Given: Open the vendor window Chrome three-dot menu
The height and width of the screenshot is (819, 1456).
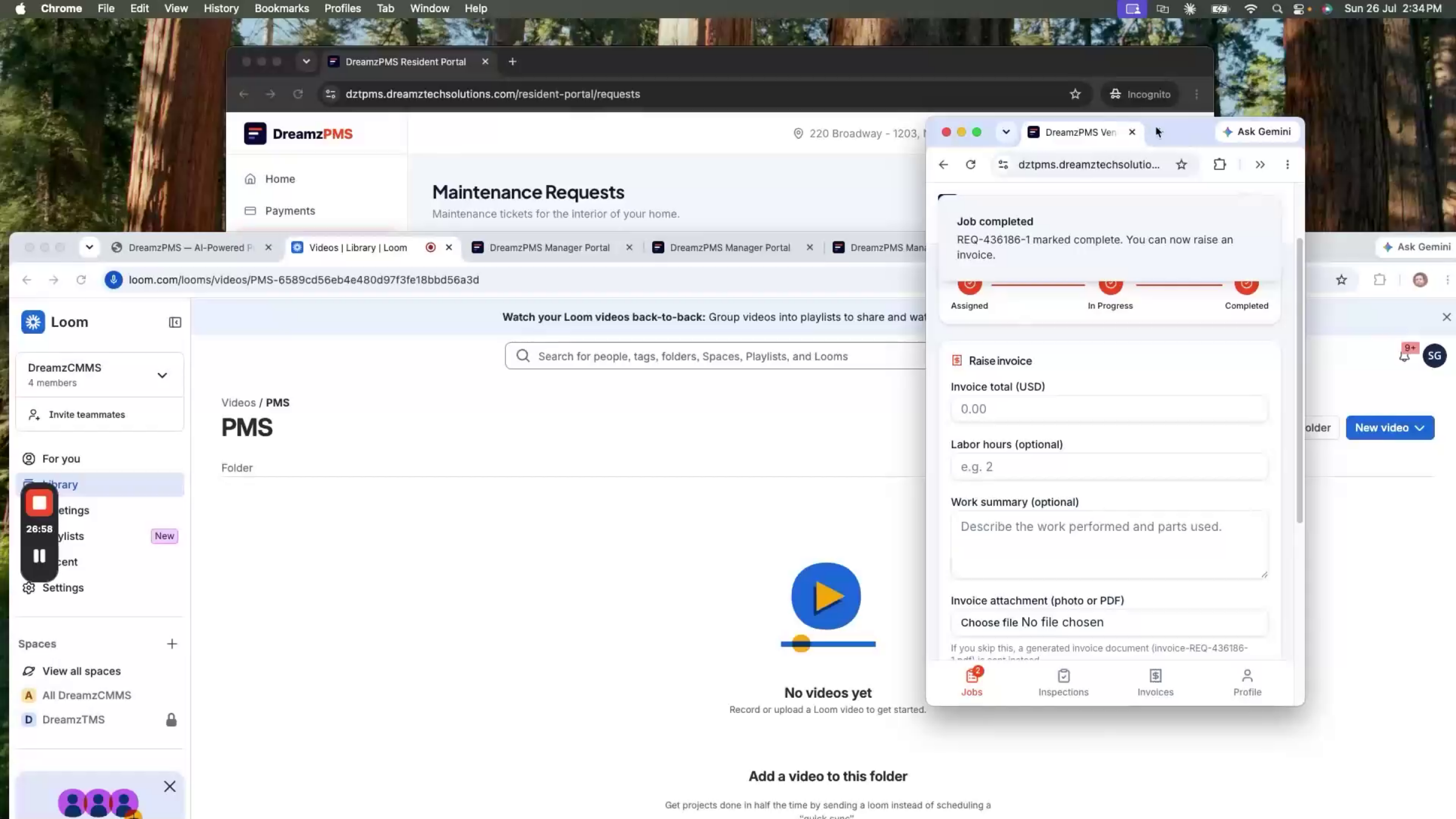Looking at the screenshot, I should (1287, 164).
